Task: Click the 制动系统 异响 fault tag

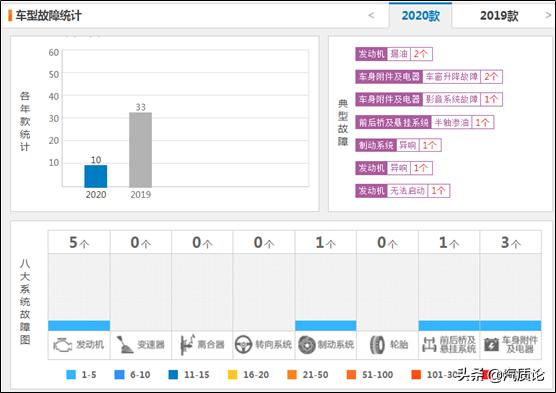Action: 398,145
